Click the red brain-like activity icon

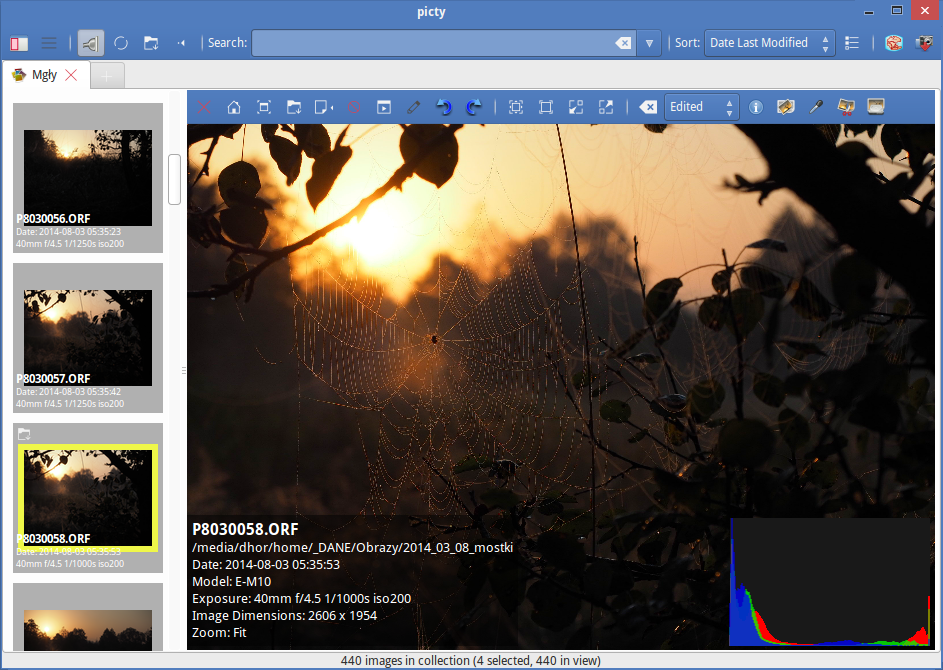(x=894, y=43)
